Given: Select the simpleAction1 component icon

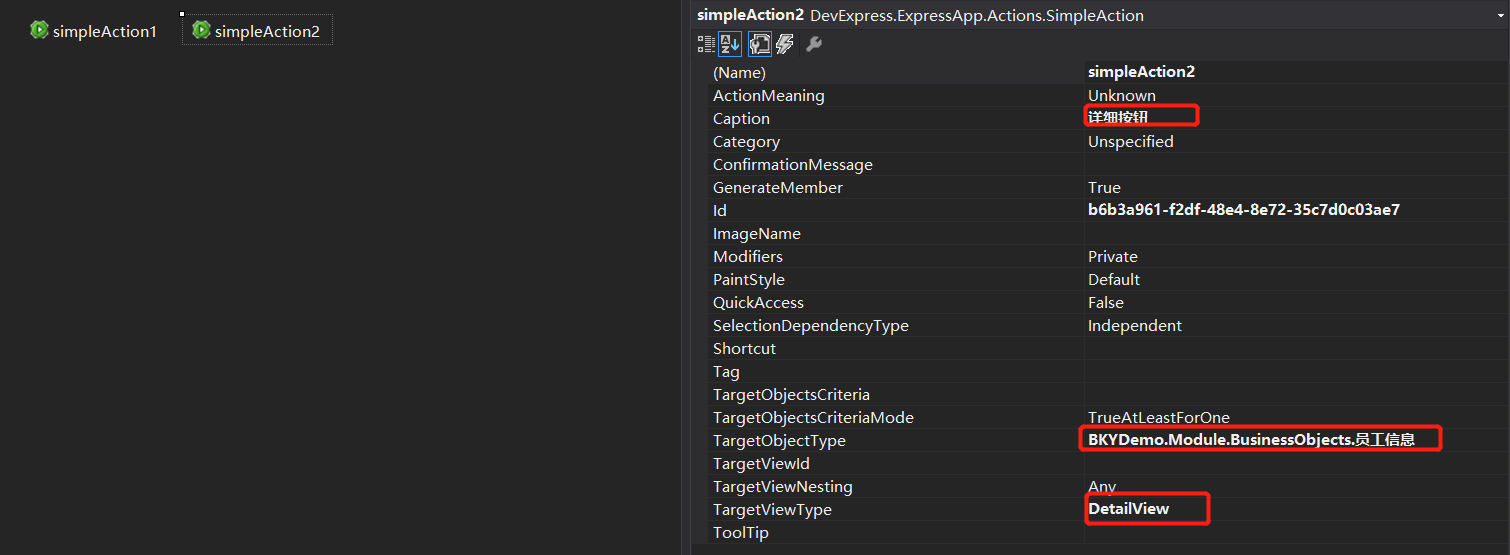Looking at the screenshot, I should pos(39,31).
